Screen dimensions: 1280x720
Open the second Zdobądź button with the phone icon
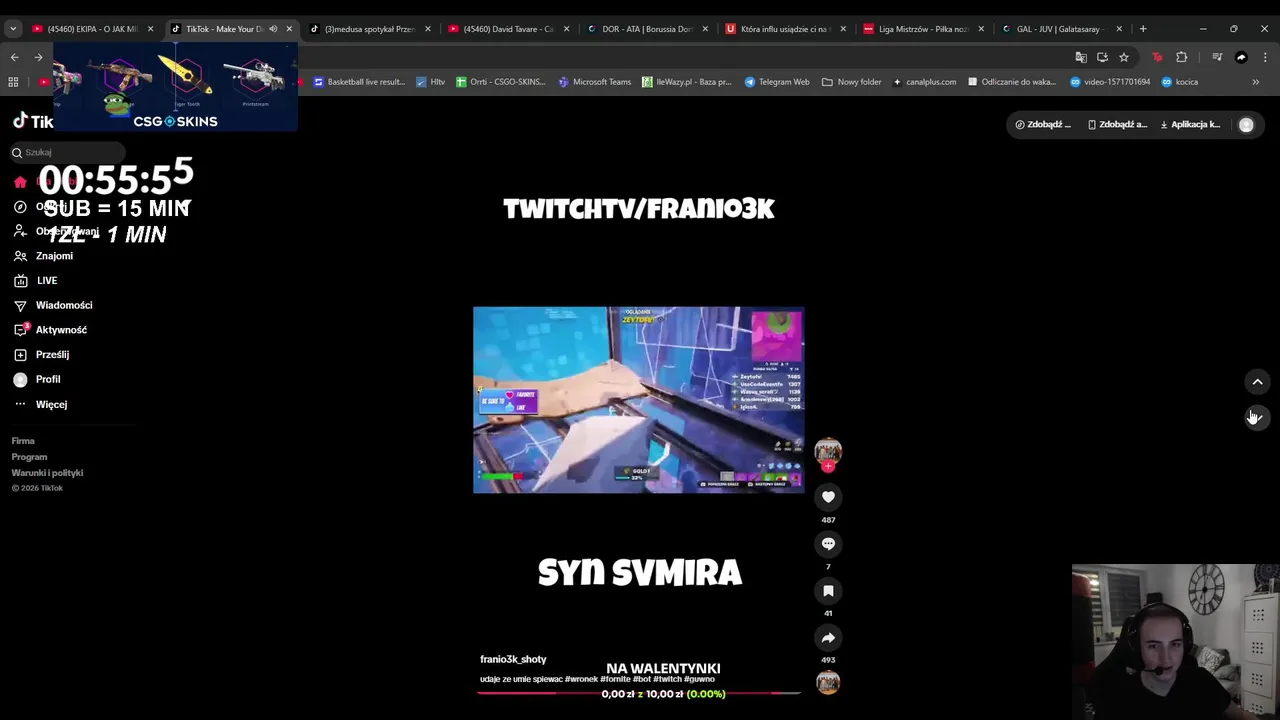point(1117,125)
